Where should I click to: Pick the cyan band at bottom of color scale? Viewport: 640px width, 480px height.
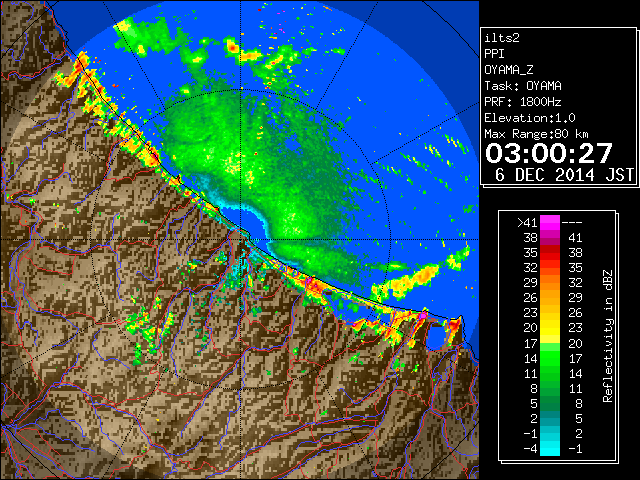point(550,449)
